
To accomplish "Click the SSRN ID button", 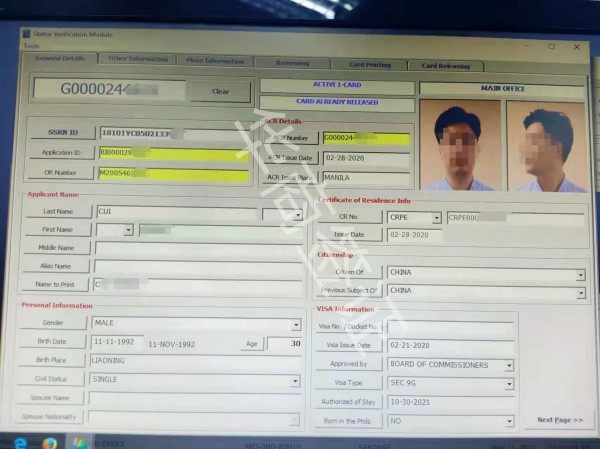I will pos(56,132).
